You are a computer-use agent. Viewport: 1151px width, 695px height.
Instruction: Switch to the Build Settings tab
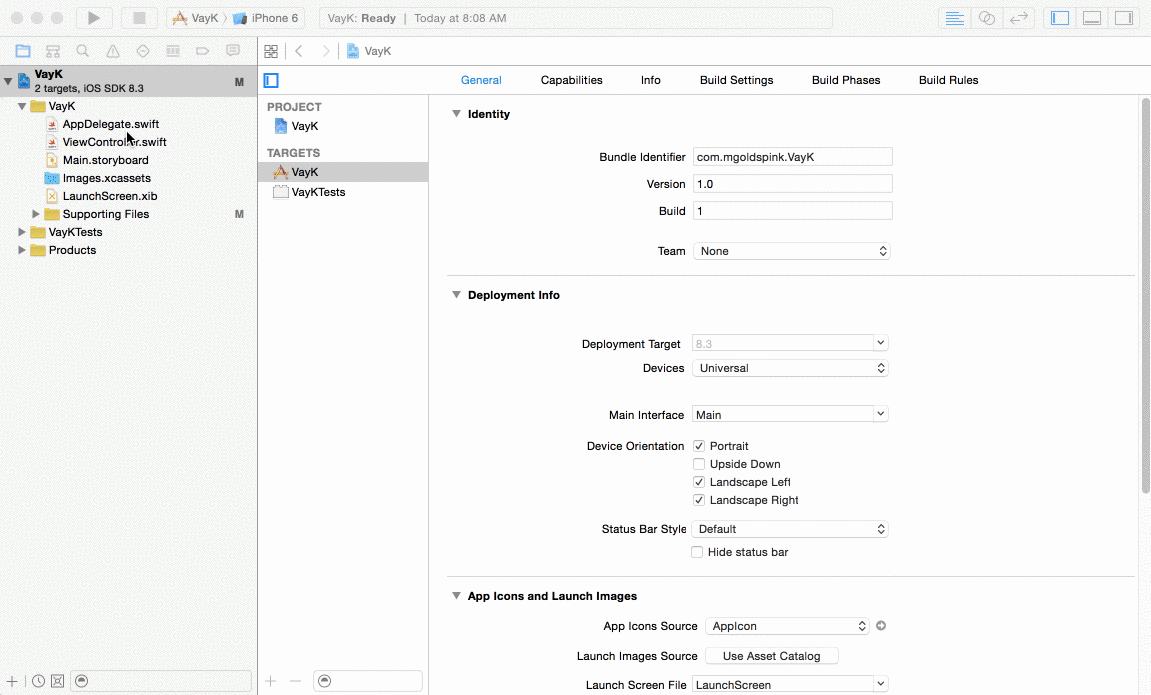736,80
